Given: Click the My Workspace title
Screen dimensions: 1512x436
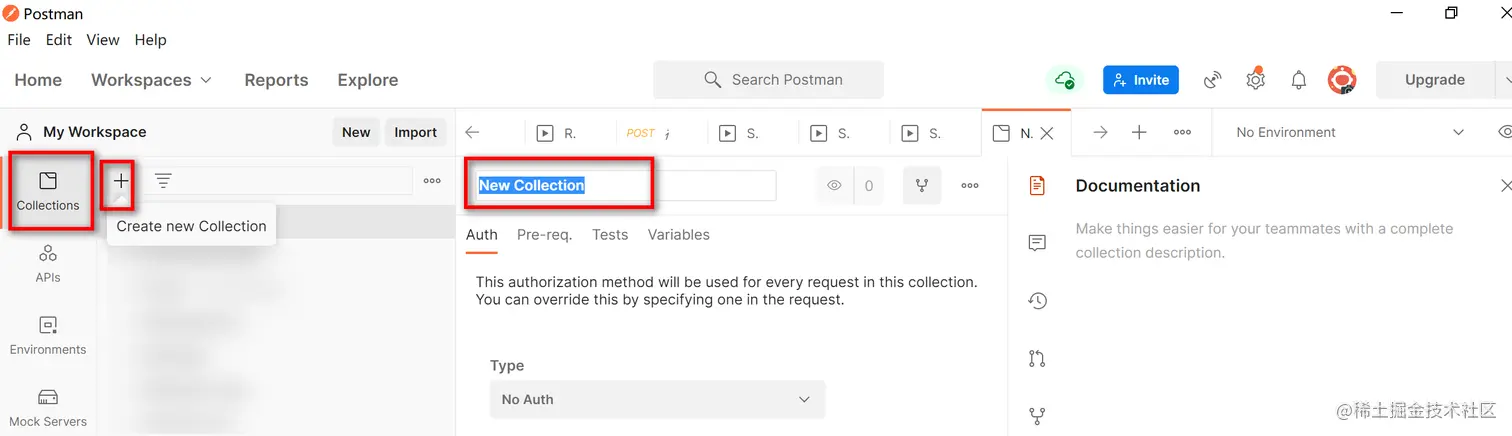Looking at the screenshot, I should click(x=95, y=132).
